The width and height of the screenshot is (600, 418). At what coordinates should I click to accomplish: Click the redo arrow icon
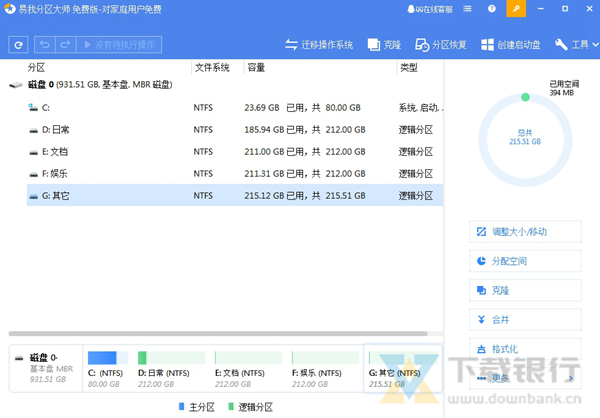(x=66, y=45)
